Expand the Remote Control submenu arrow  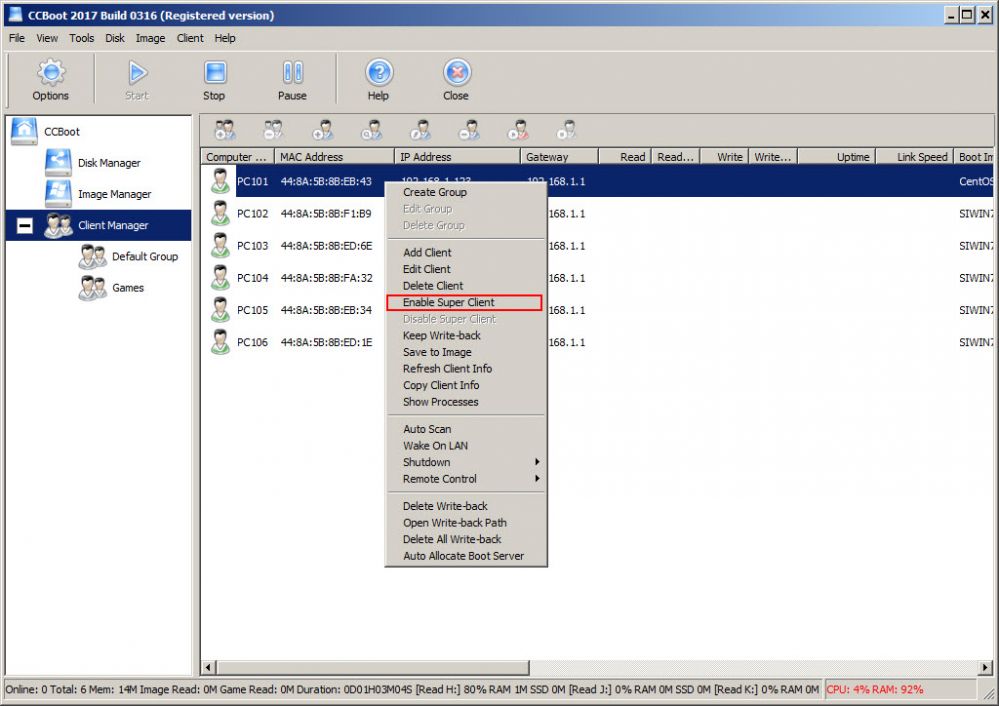[537, 478]
